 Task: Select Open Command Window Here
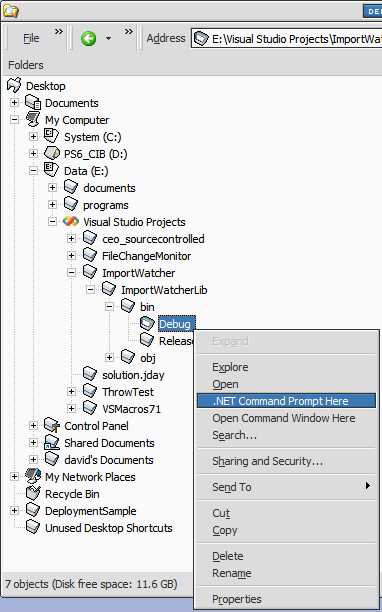click(x=286, y=418)
